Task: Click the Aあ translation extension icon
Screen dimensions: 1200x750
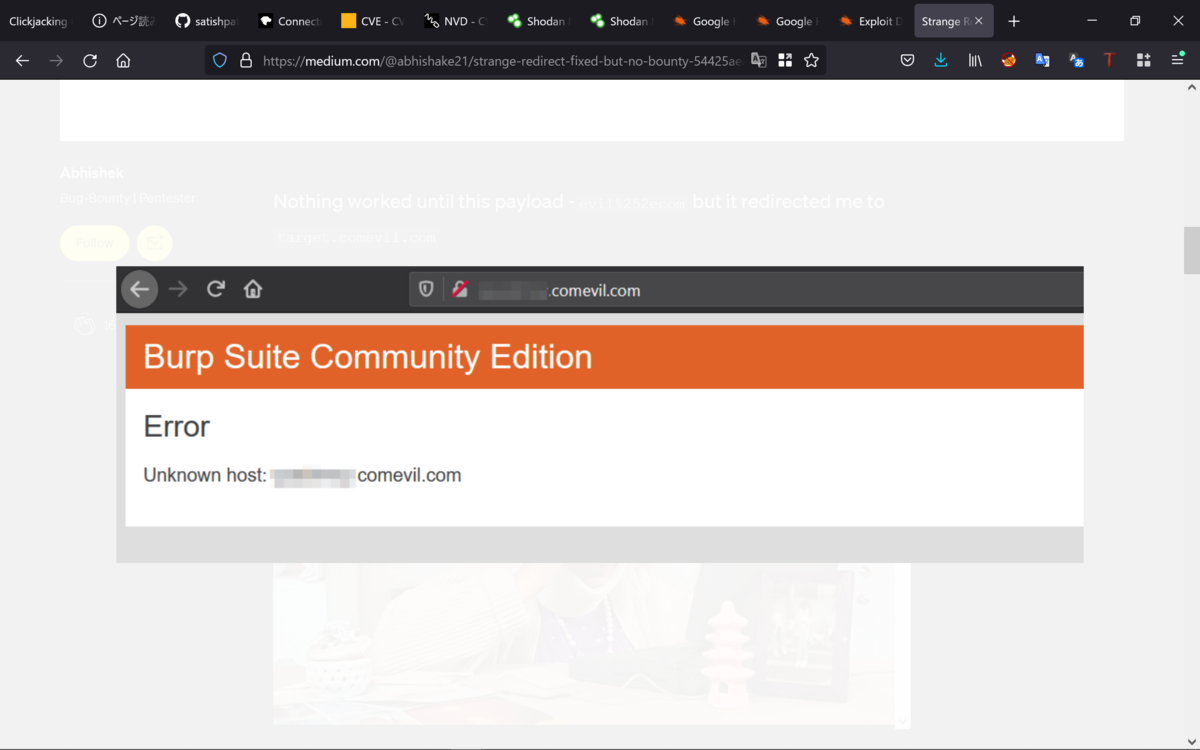Action: click(x=1077, y=61)
